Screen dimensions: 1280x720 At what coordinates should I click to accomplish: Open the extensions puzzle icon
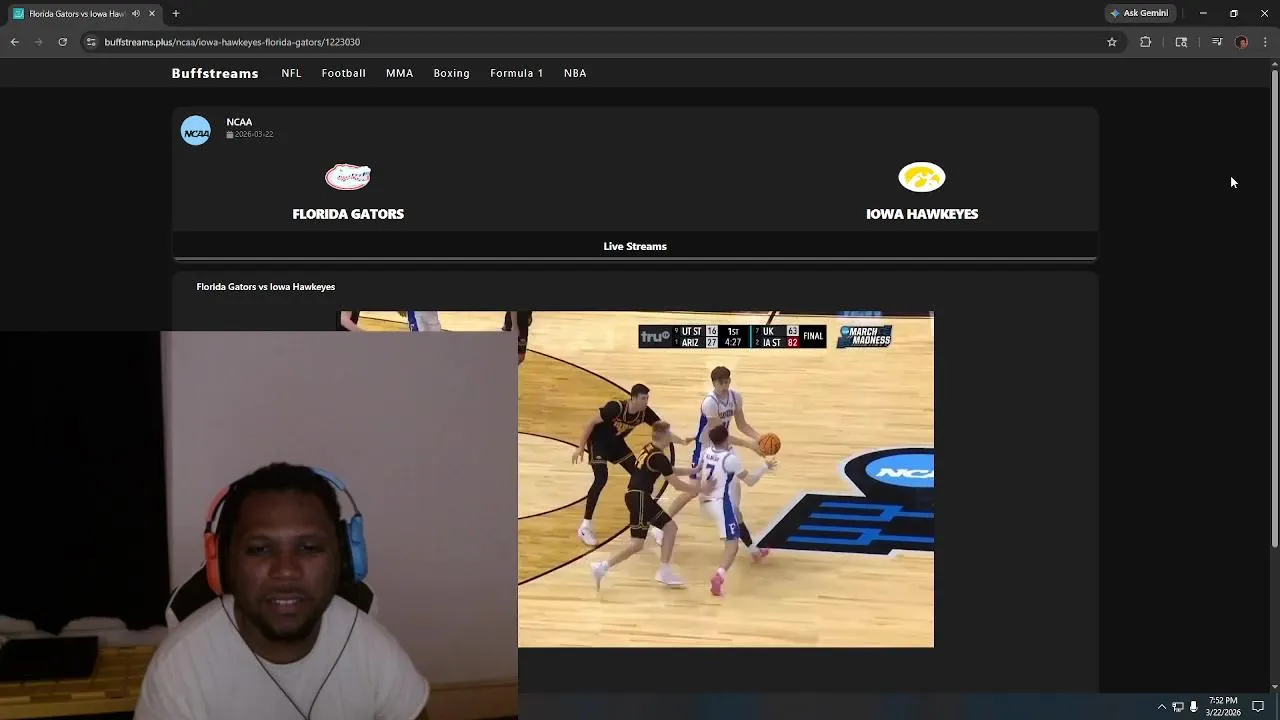pos(1146,42)
